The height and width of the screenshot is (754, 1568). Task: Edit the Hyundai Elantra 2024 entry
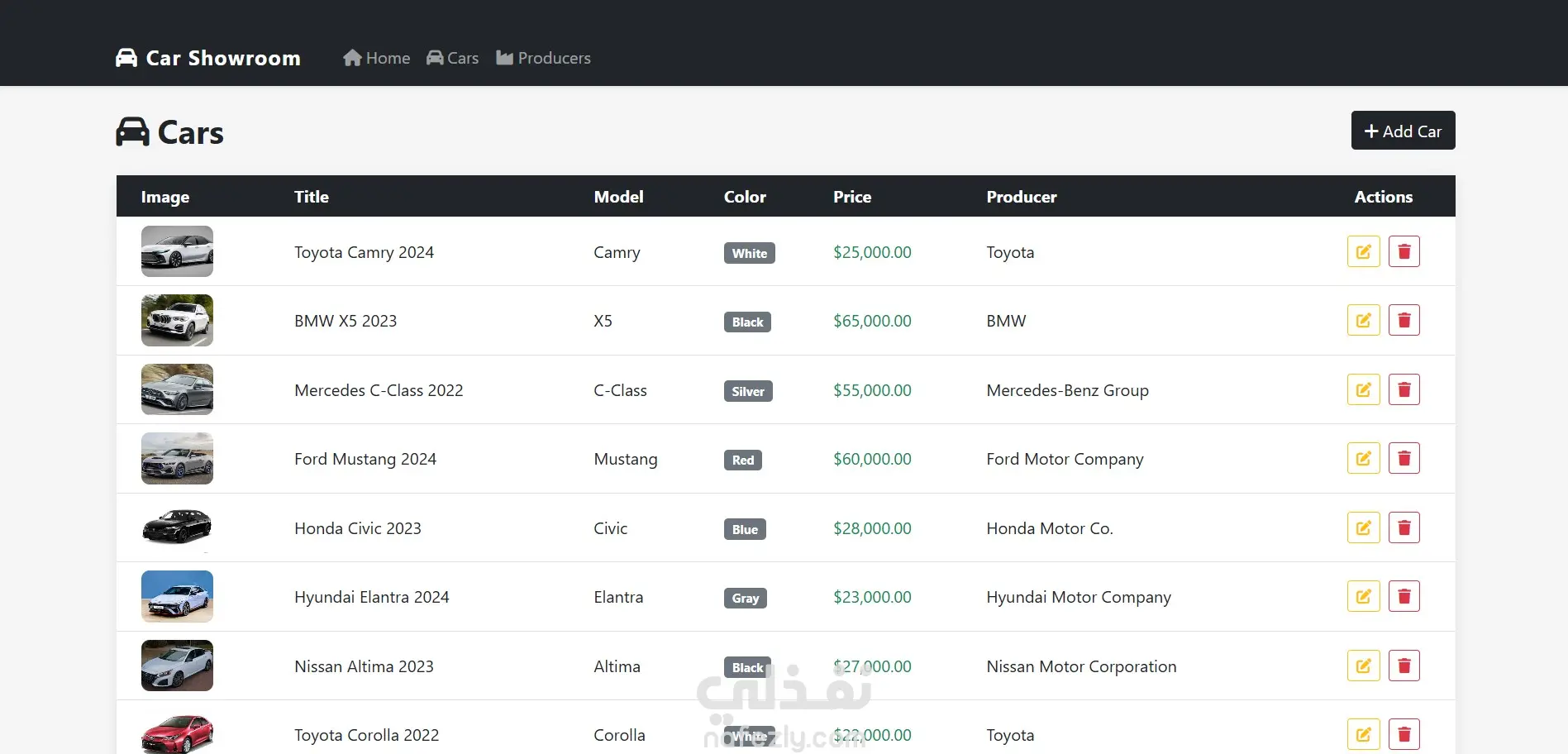1363,596
